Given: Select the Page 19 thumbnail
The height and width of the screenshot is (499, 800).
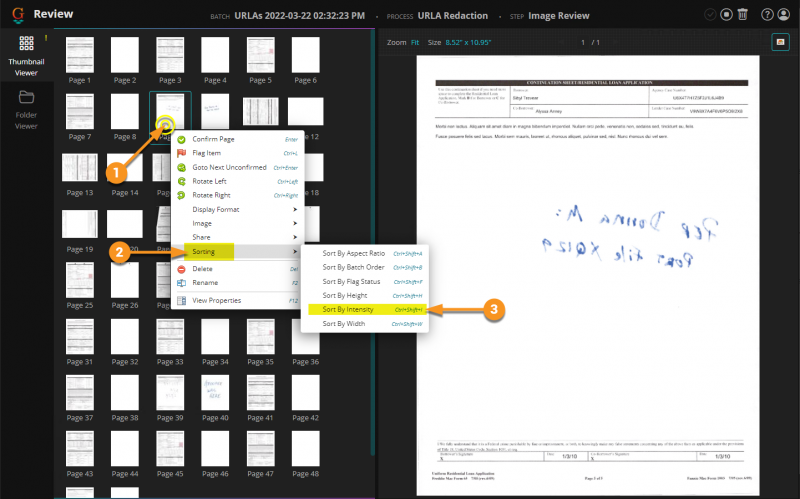Looking at the screenshot, I should [x=80, y=223].
